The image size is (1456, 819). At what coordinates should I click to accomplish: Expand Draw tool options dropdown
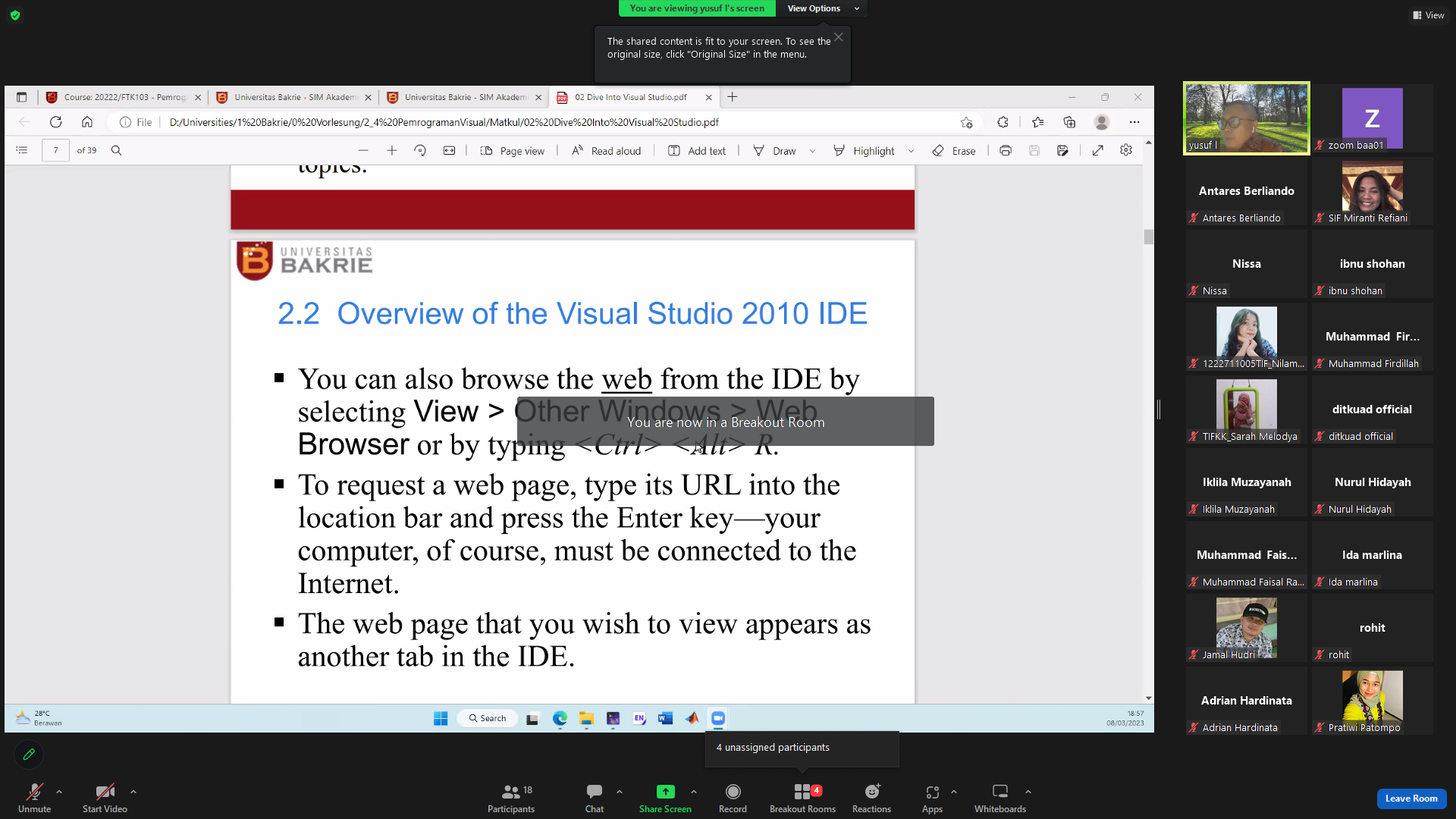tap(812, 151)
